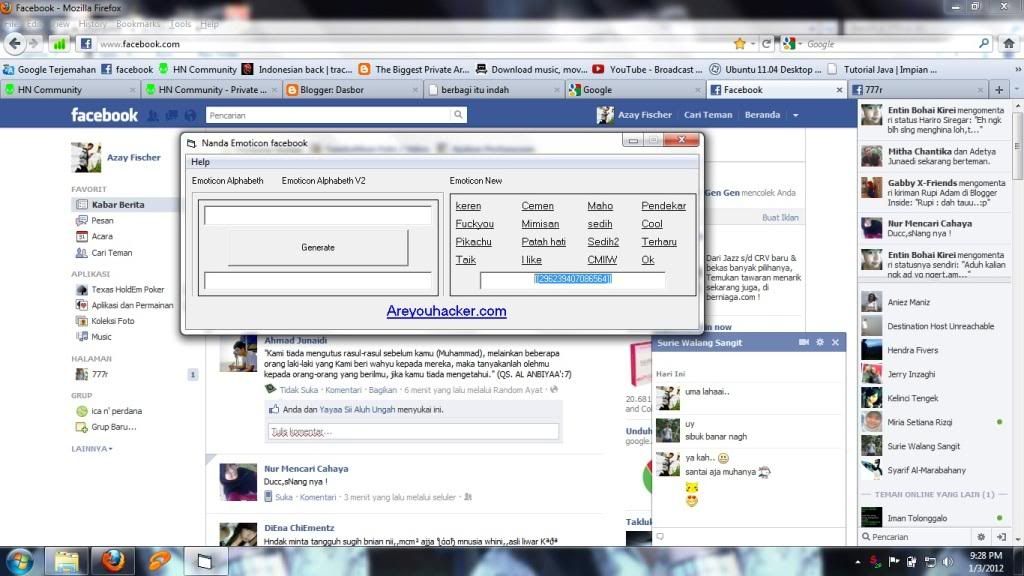Open a new tab with plus button

tap(999, 89)
